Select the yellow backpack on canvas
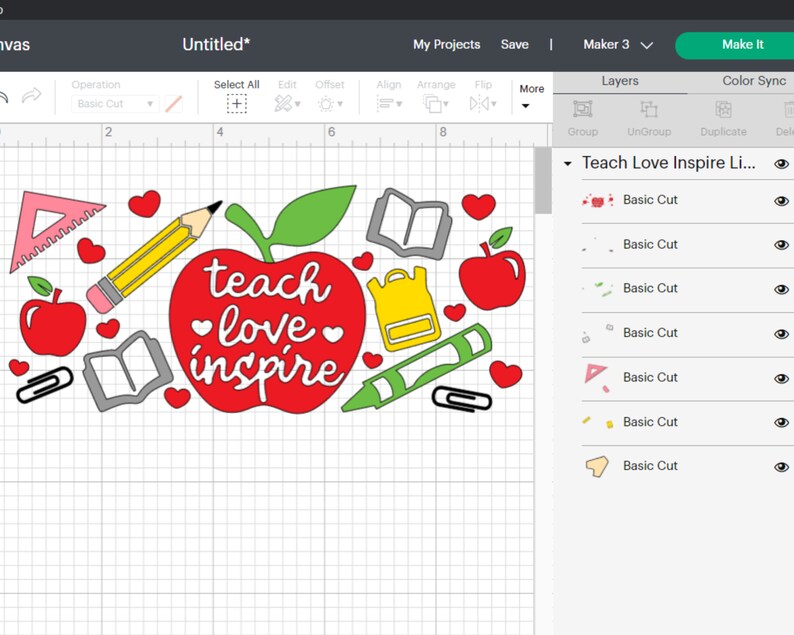Image resolution: width=794 pixels, height=635 pixels. [404, 309]
